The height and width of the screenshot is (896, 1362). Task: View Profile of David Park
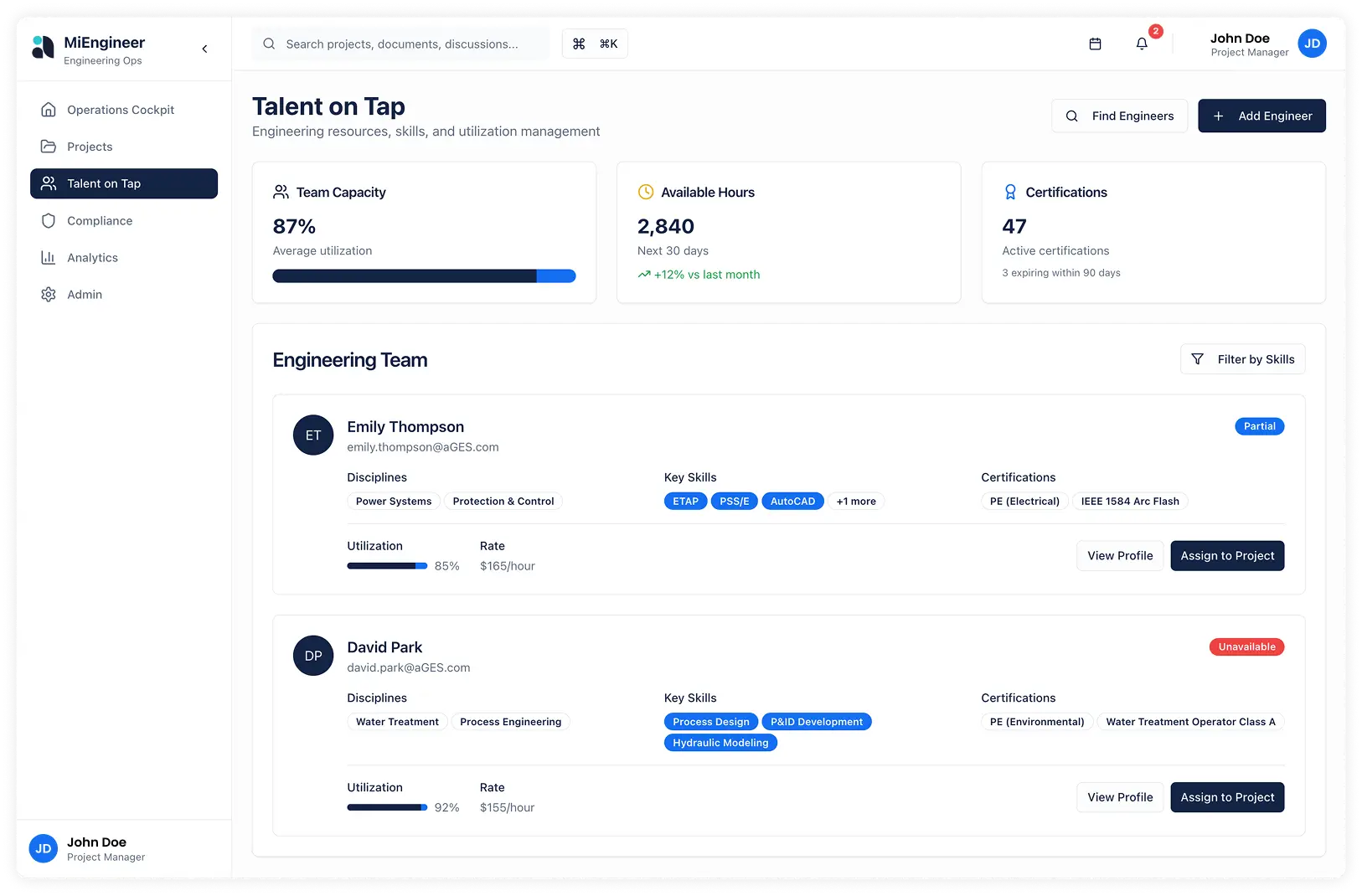1120,797
